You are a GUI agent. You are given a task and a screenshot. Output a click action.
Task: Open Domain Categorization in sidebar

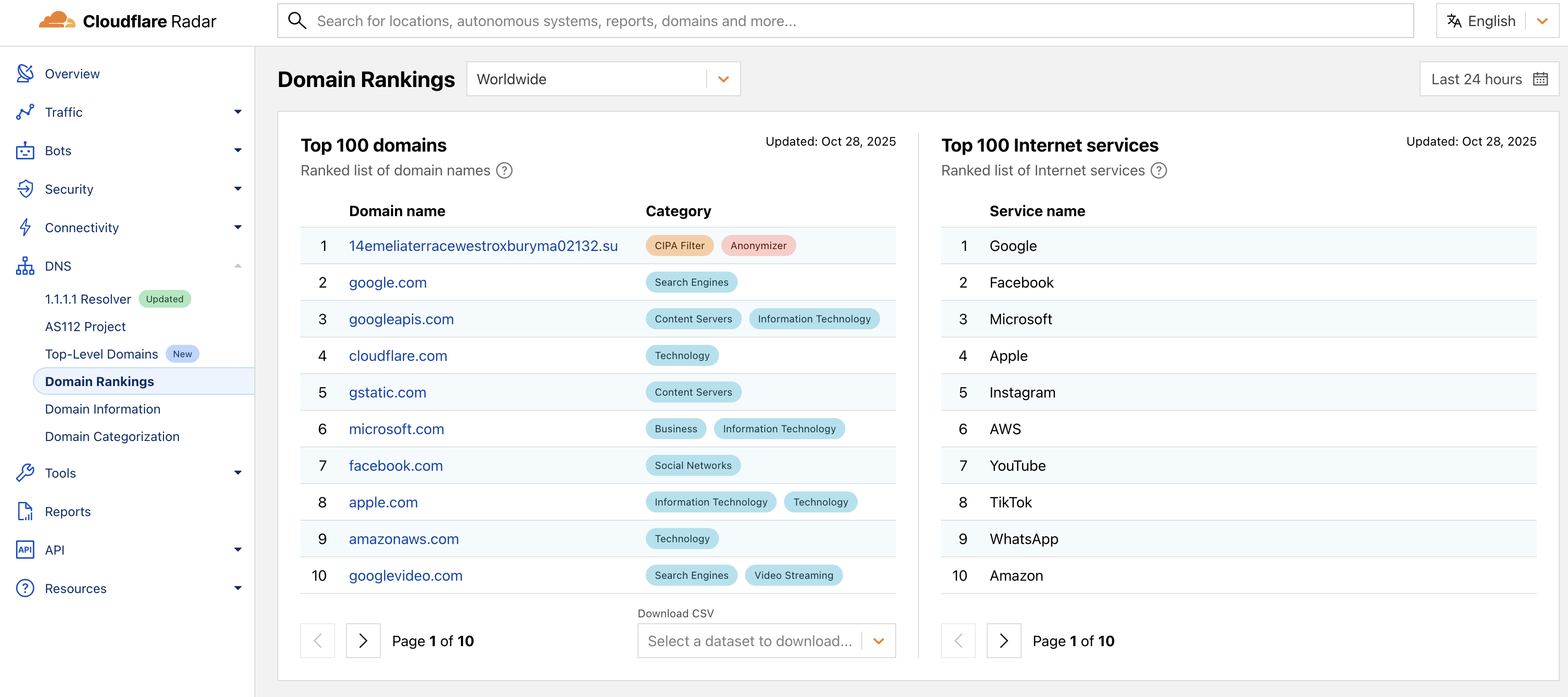[112, 436]
